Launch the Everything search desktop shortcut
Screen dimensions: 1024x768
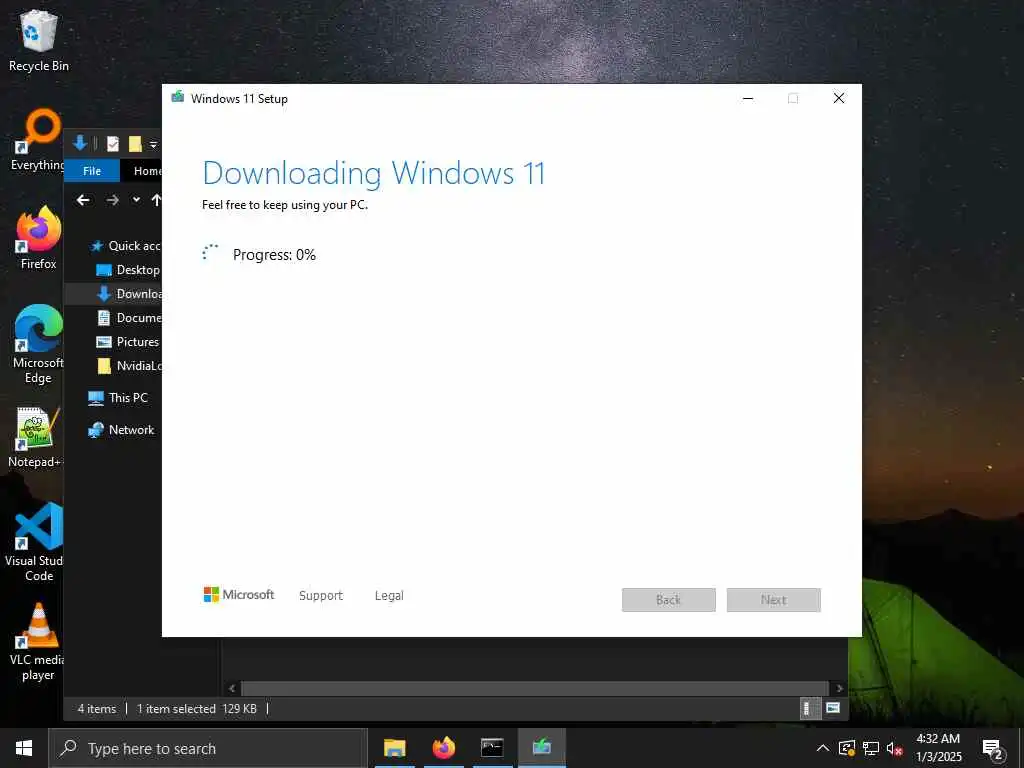(x=38, y=139)
